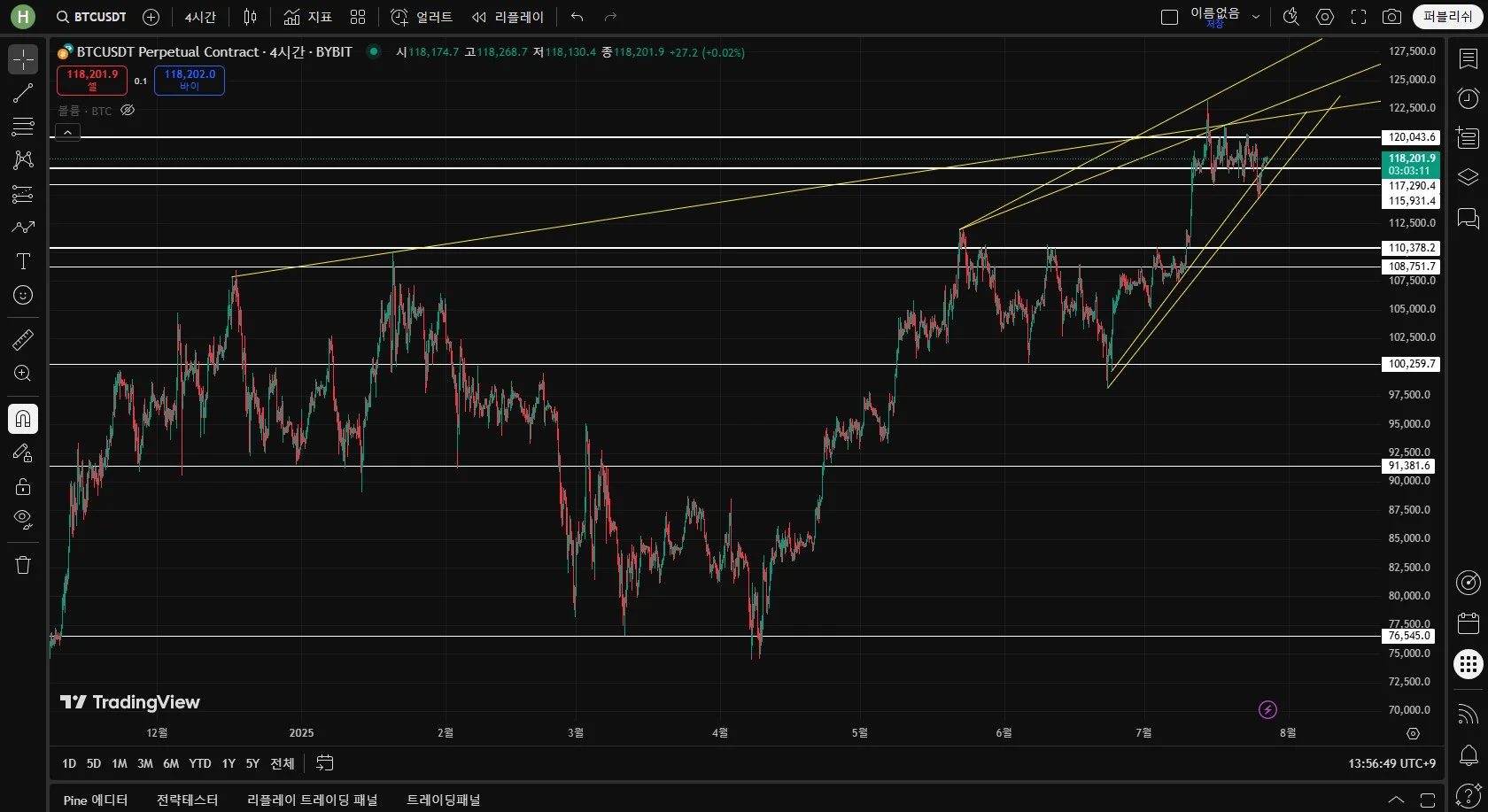Screen dimensions: 1488x812
Task: Select the crosshair cursor tool
Action: [23, 59]
